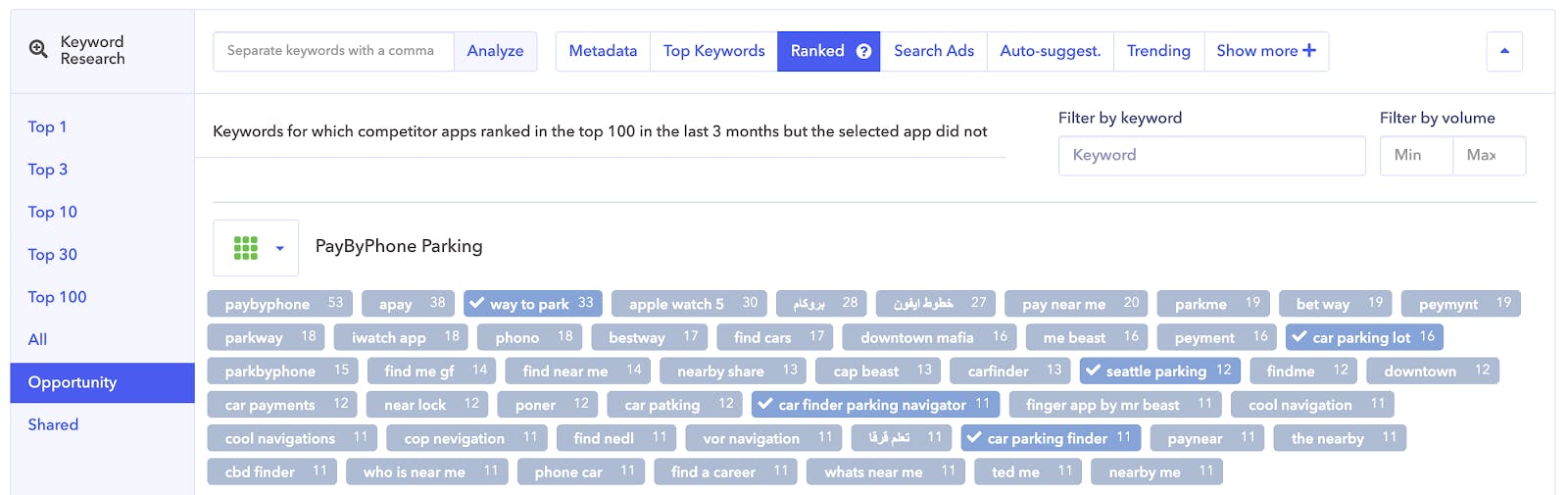The image size is (1568, 495).
Task: Uncheck the 'way to park' keyword
Action: click(x=477, y=303)
